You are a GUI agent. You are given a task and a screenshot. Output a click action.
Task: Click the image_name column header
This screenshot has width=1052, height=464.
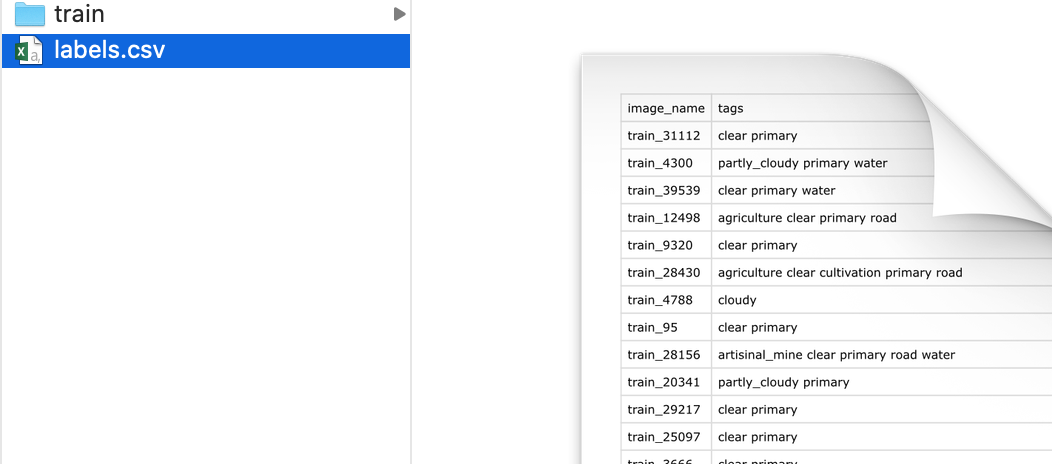coord(666,108)
